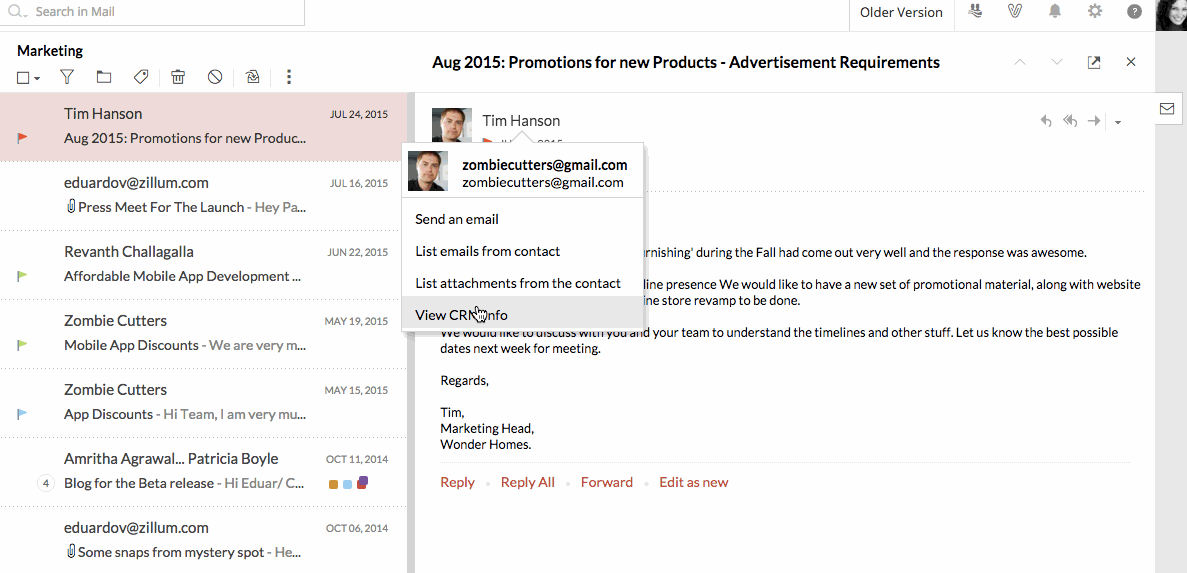The height and width of the screenshot is (573, 1187).
Task: Click the move-to-folder icon
Action: (104, 77)
